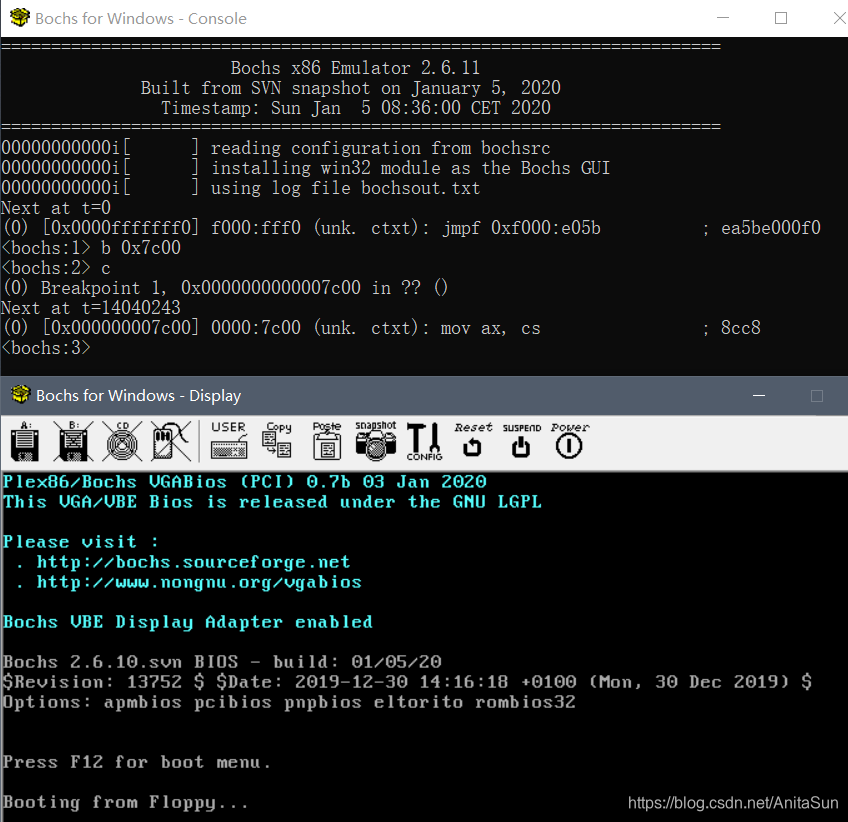Image resolution: width=848 pixels, height=822 pixels.
Task: Click the floppy A: drive icon
Action: click(x=25, y=441)
